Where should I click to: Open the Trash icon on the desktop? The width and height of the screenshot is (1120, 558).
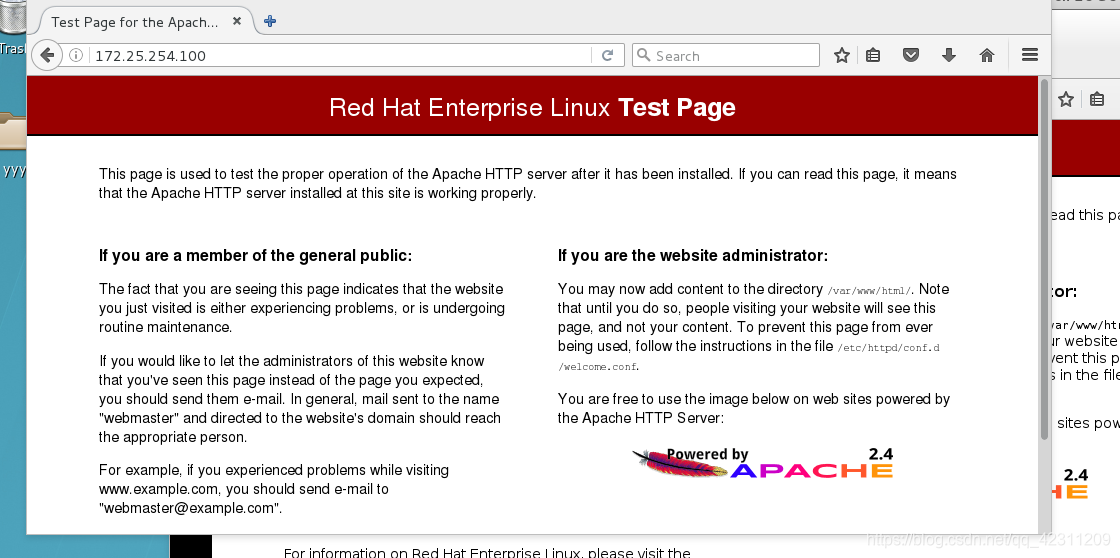[x=13, y=29]
